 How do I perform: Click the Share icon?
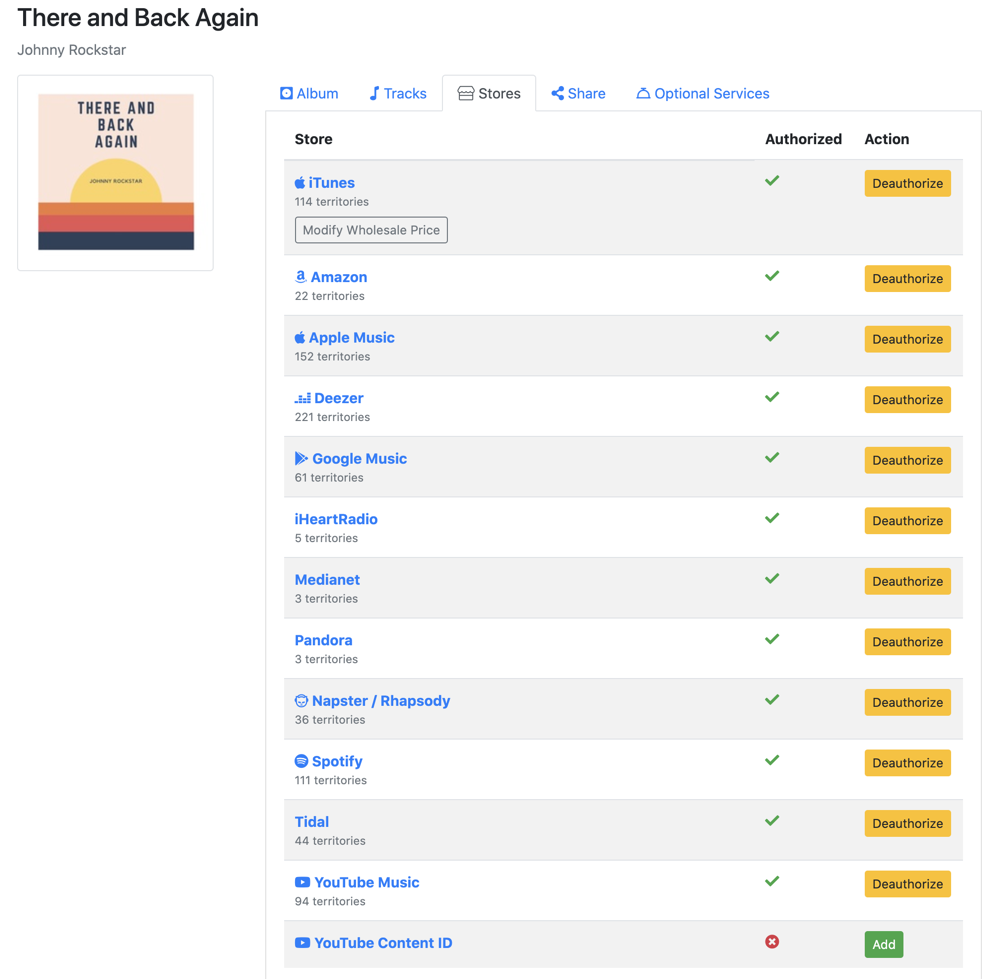[557, 94]
